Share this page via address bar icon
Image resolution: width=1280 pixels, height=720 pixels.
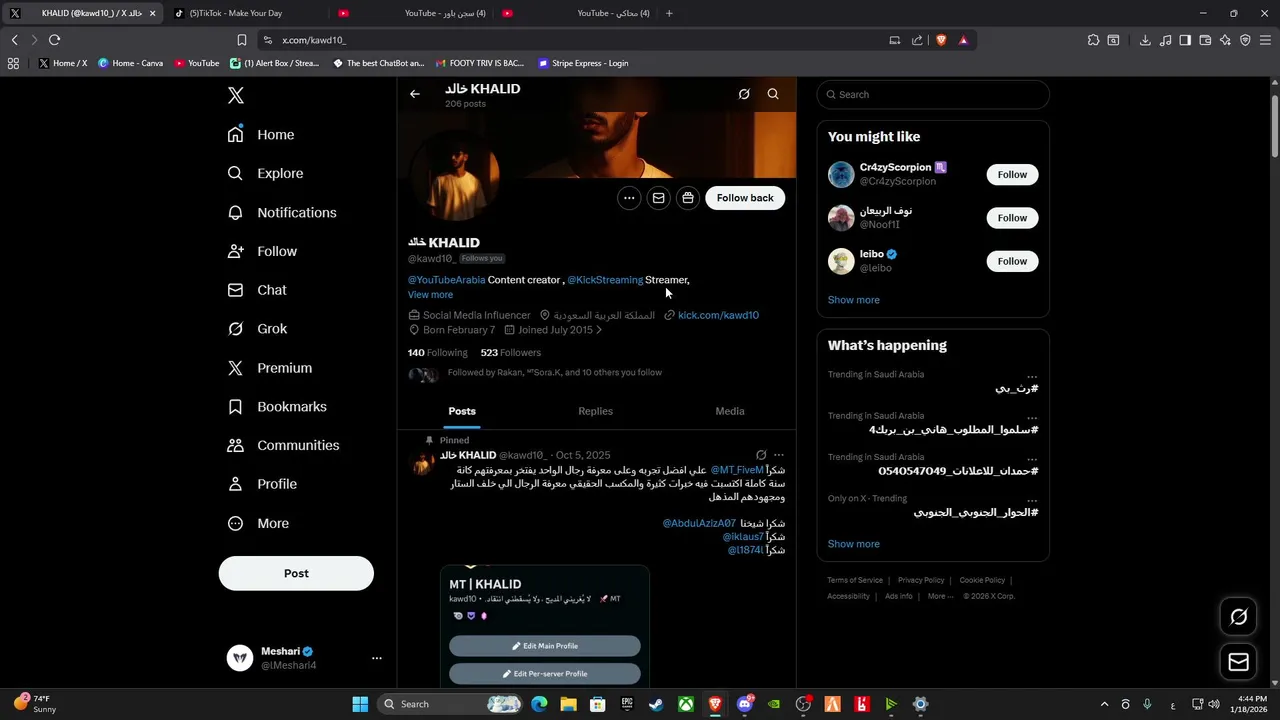coord(917,40)
